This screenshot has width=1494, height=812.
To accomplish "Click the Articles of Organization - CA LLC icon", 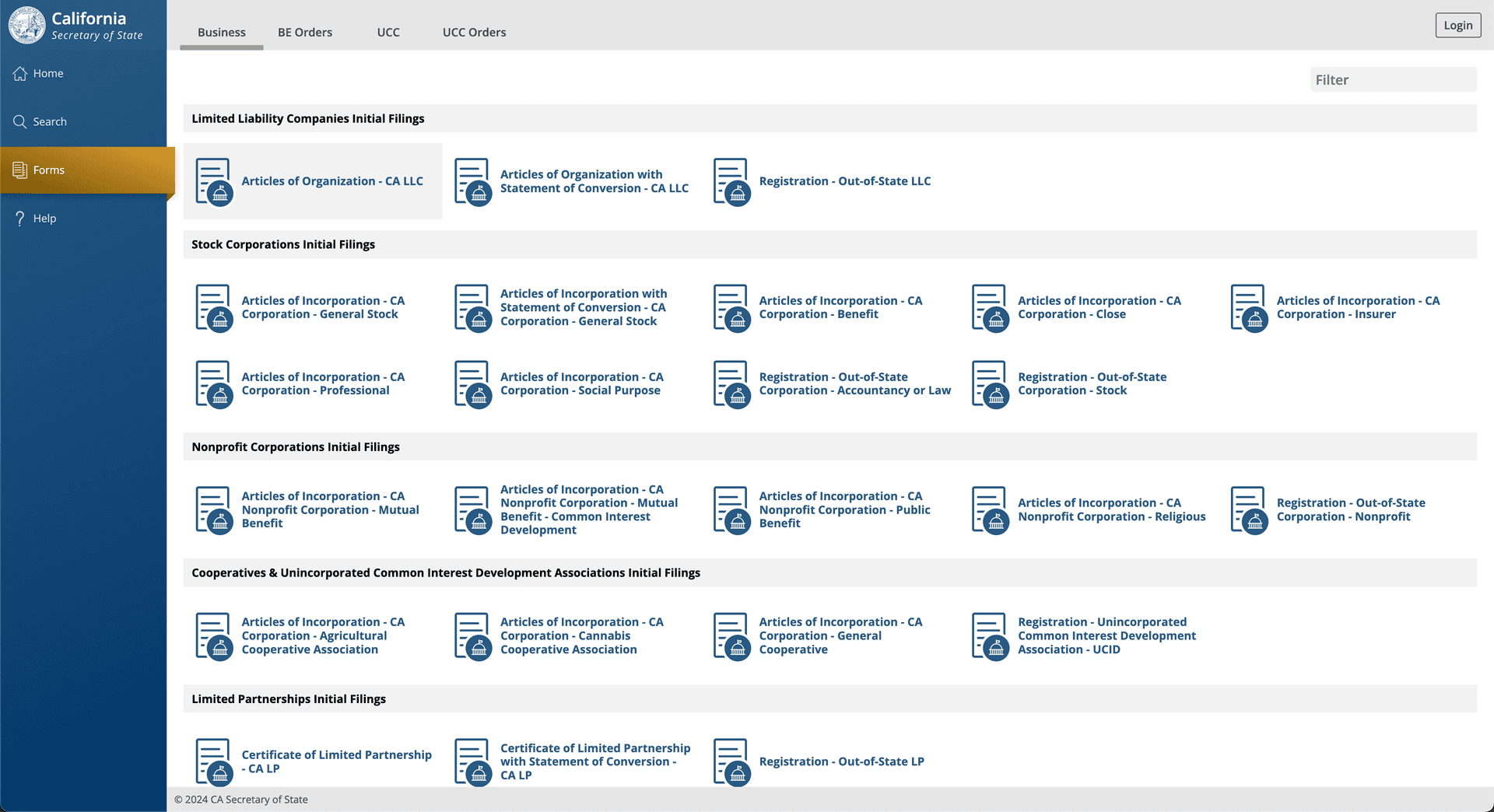I will [213, 181].
